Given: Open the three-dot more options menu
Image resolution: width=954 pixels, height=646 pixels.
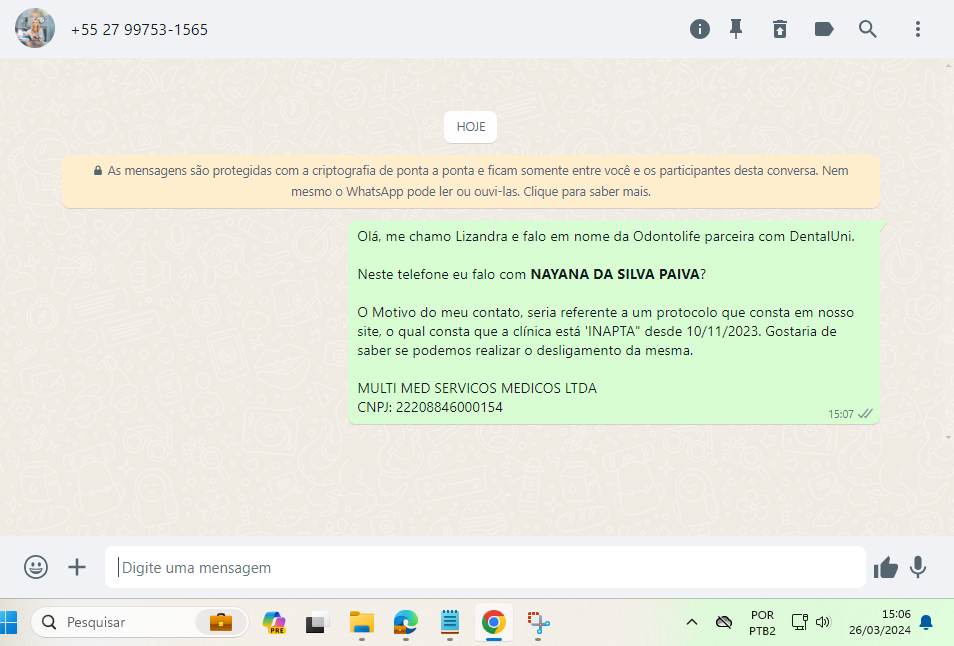Looking at the screenshot, I should 917,29.
